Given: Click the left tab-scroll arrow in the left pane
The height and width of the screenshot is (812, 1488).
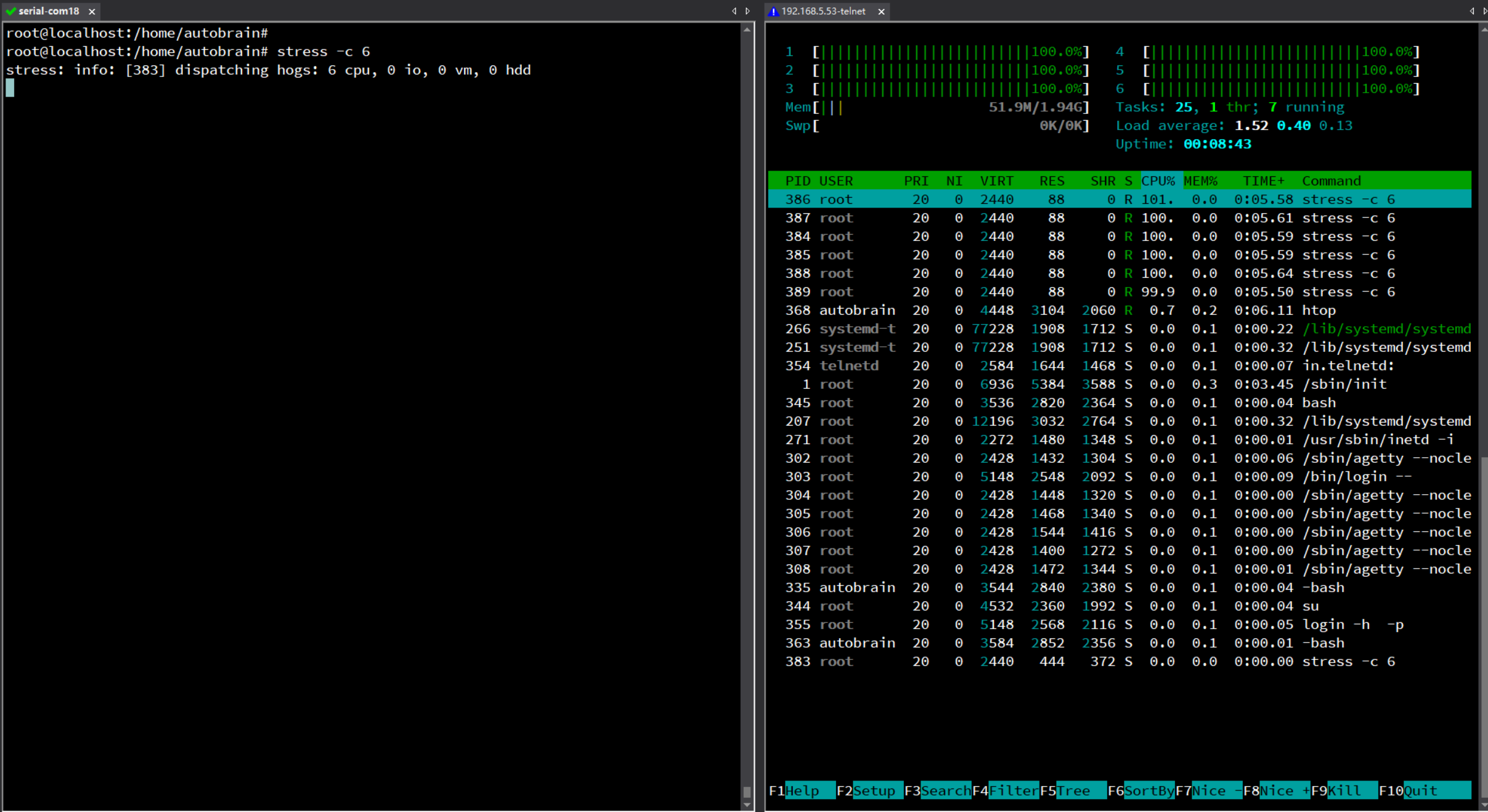Looking at the screenshot, I should tap(734, 11).
